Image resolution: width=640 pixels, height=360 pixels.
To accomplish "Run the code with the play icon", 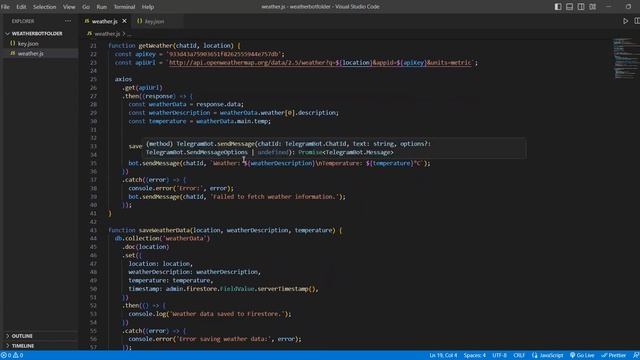I will [625, 21].
